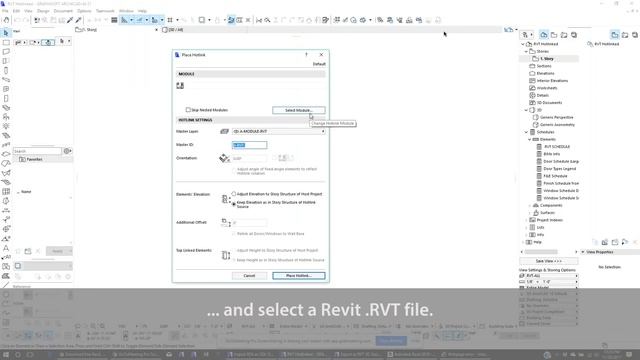
Task: Open the Design menu
Action: 43,11
